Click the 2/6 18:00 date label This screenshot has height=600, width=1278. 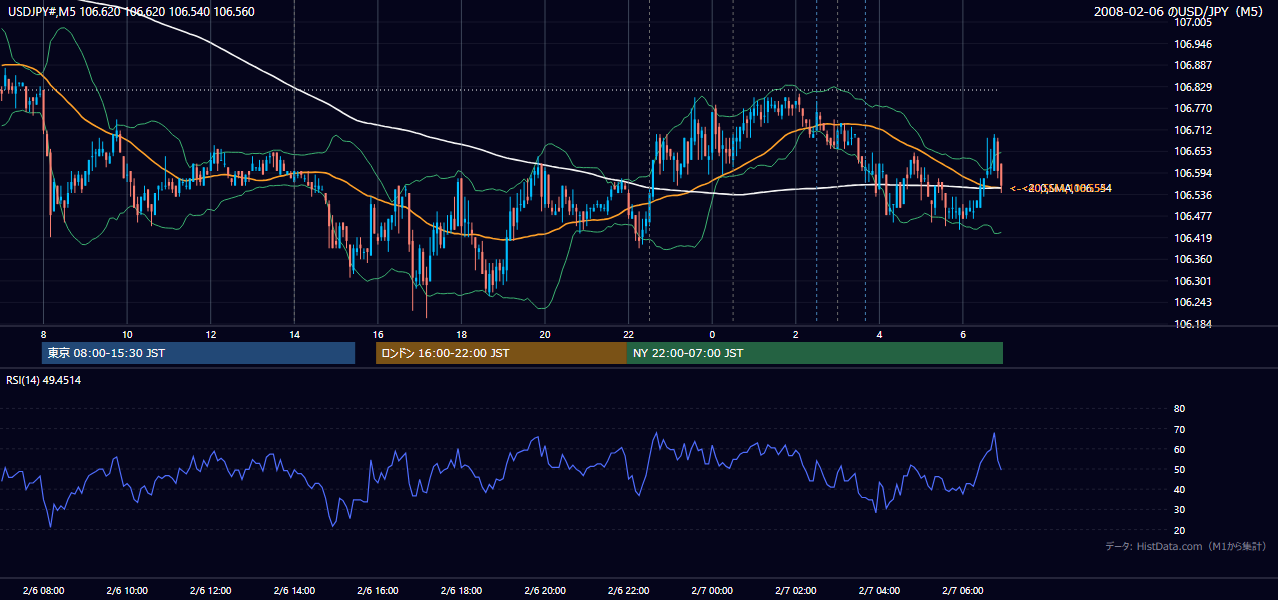point(461,590)
